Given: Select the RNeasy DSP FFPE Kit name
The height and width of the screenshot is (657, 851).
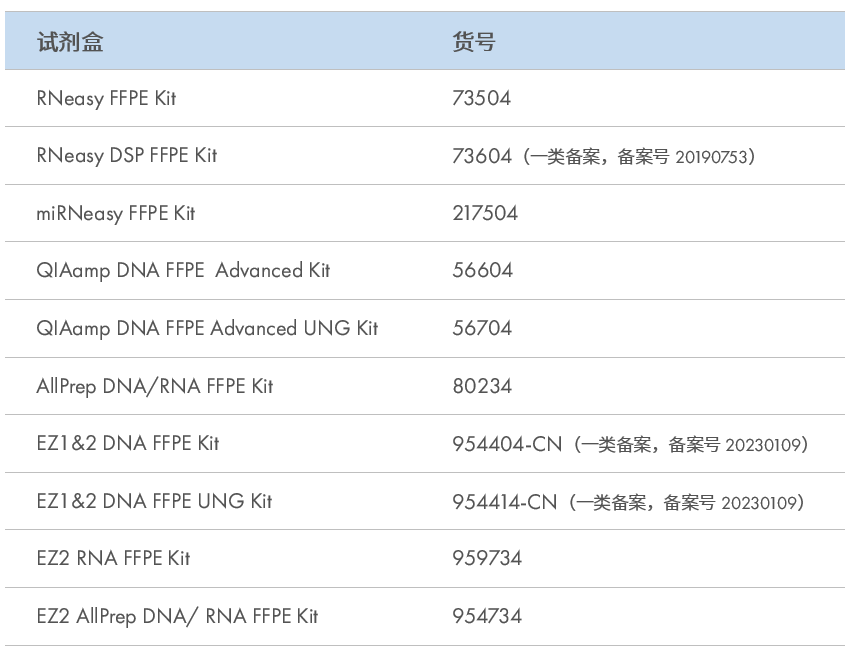Looking at the screenshot, I should [126, 156].
